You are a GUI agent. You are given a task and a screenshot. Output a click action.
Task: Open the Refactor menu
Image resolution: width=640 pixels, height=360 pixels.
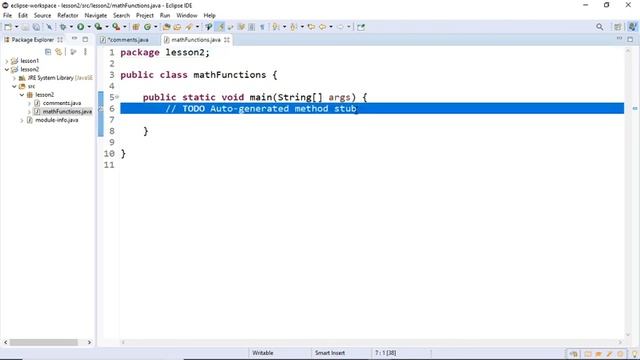pyautogui.click(x=68, y=16)
